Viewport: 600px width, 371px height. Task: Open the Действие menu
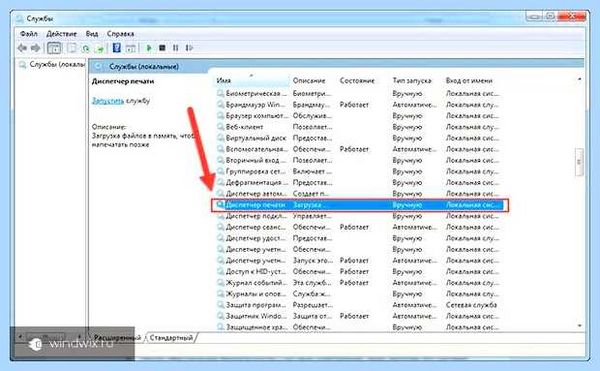click(62, 34)
